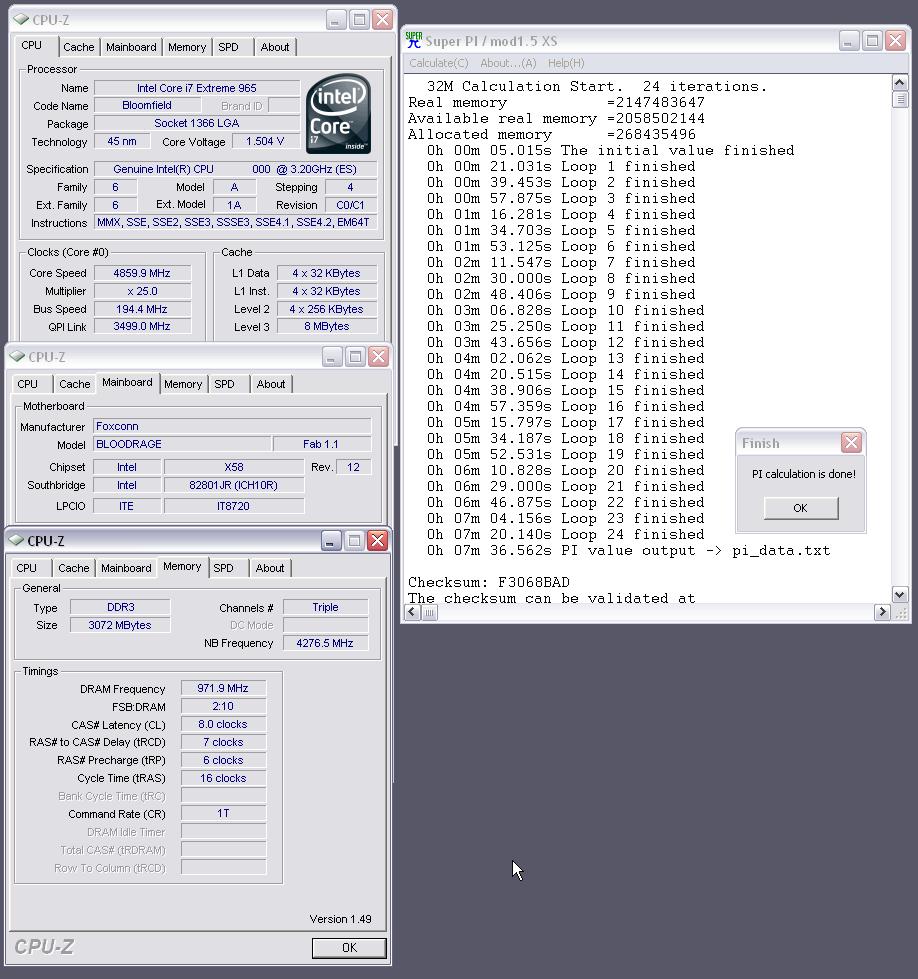Screen dimensions: 918x979
Task: Click Super PI vertical scrollbar thumb
Action: point(900,99)
